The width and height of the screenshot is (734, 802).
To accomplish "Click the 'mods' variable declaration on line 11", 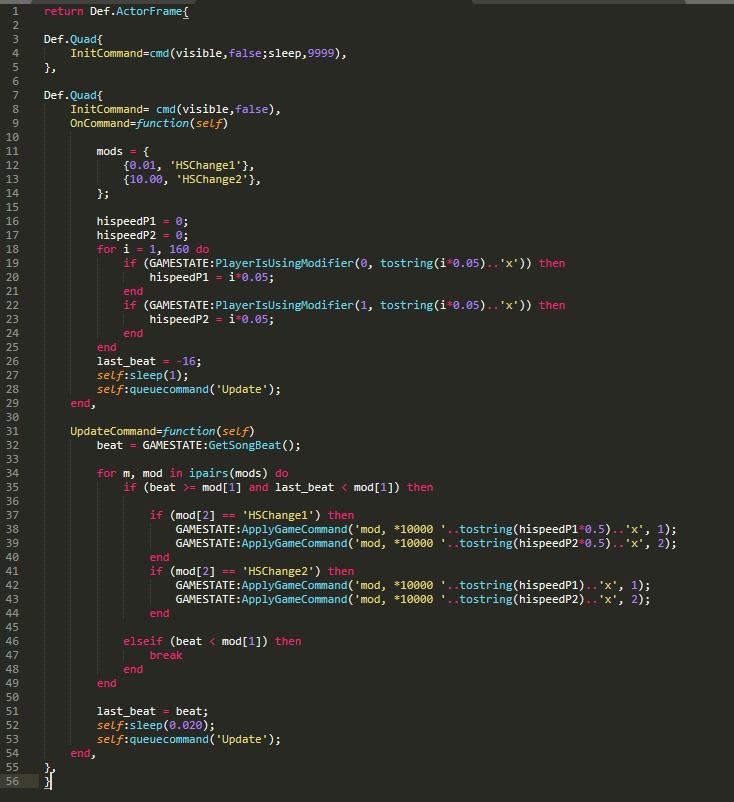I will click(x=109, y=151).
